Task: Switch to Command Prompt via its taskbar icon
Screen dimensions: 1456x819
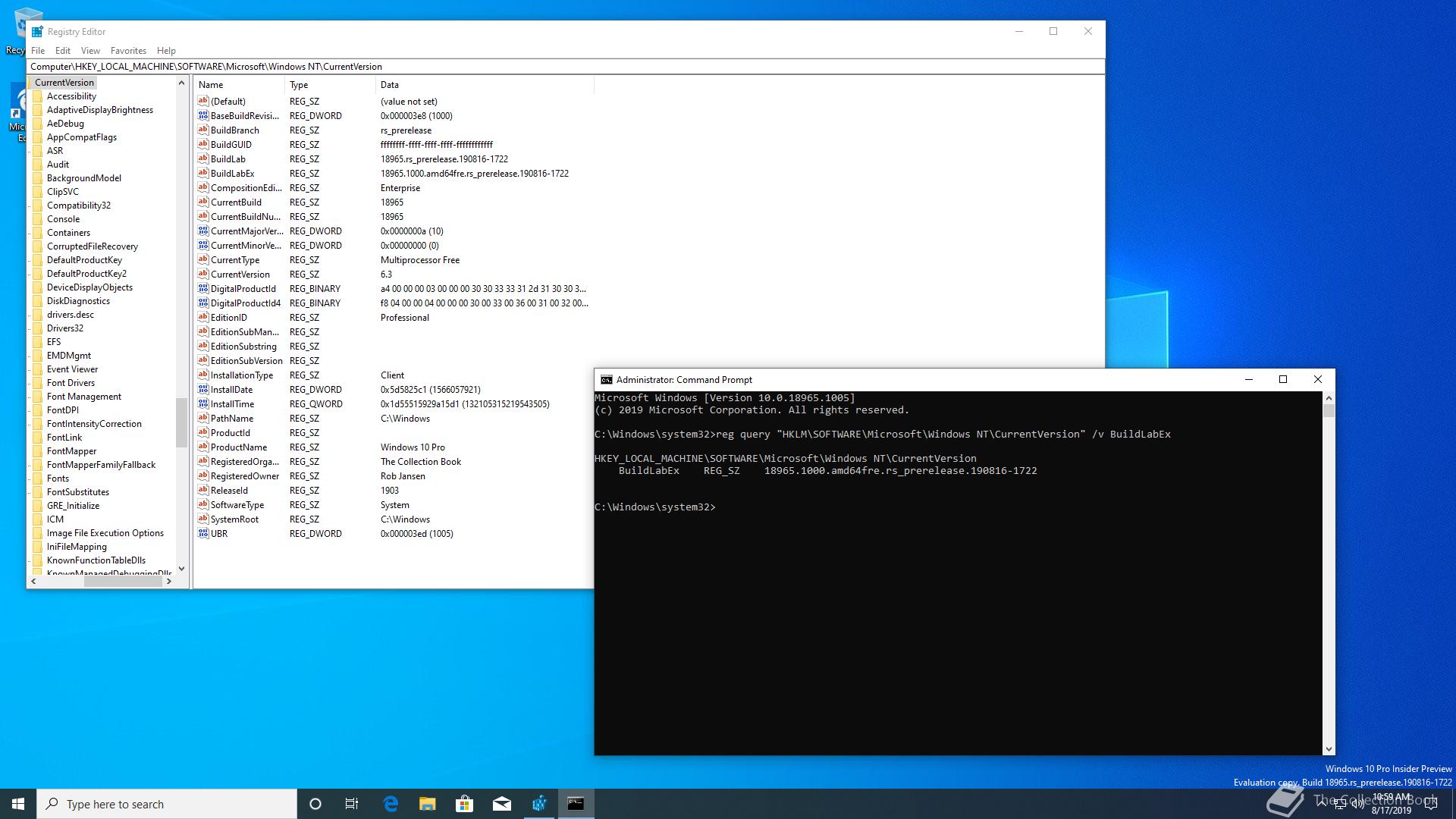Action: 576,803
